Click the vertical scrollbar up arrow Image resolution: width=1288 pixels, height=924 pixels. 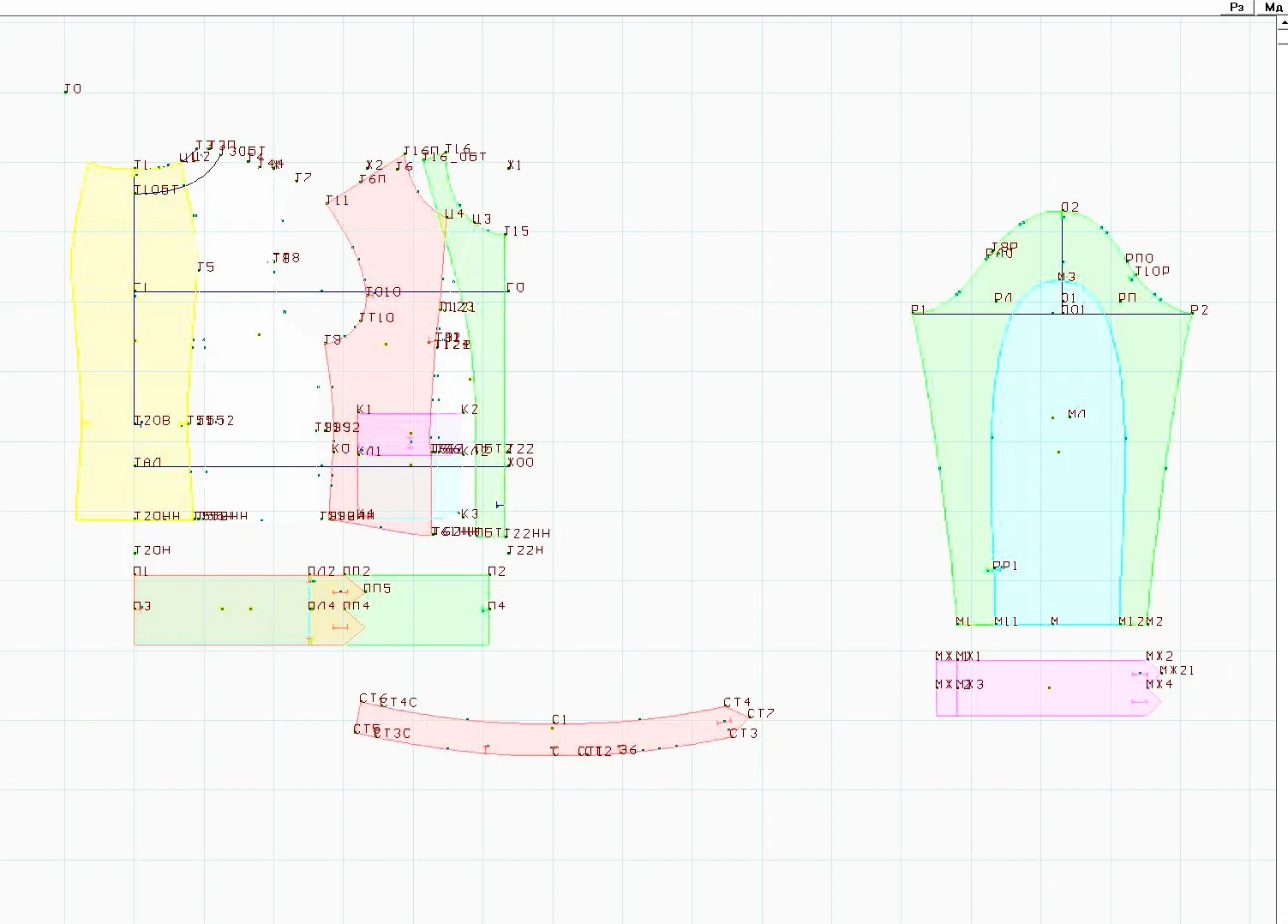click(x=1282, y=24)
